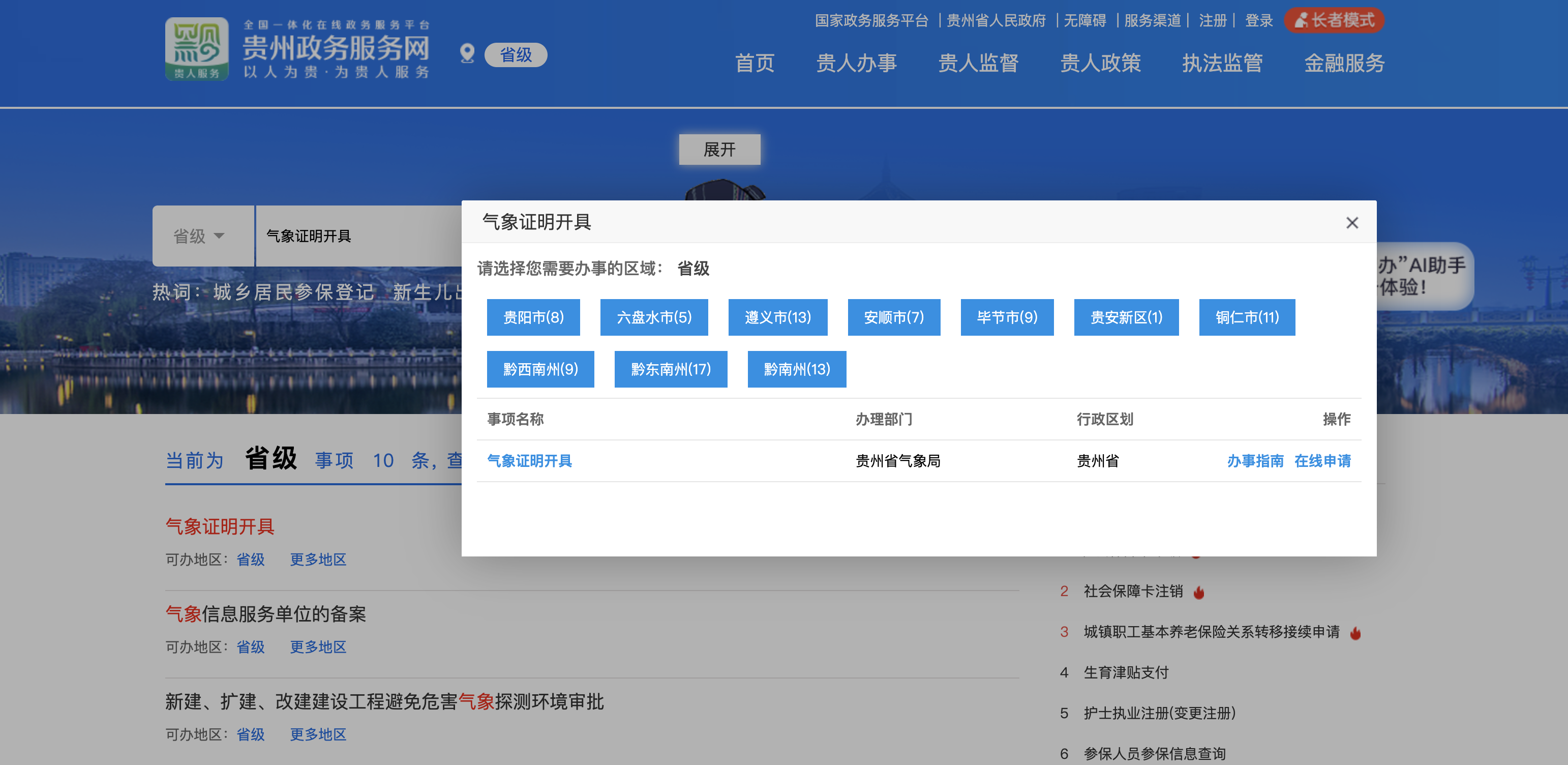
Task: Click the 在线申请 online application link
Action: click(1322, 461)
